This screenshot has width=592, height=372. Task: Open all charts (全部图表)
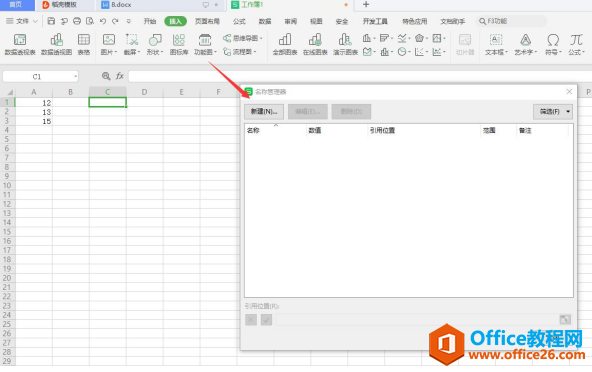click(x=285, y=45)
